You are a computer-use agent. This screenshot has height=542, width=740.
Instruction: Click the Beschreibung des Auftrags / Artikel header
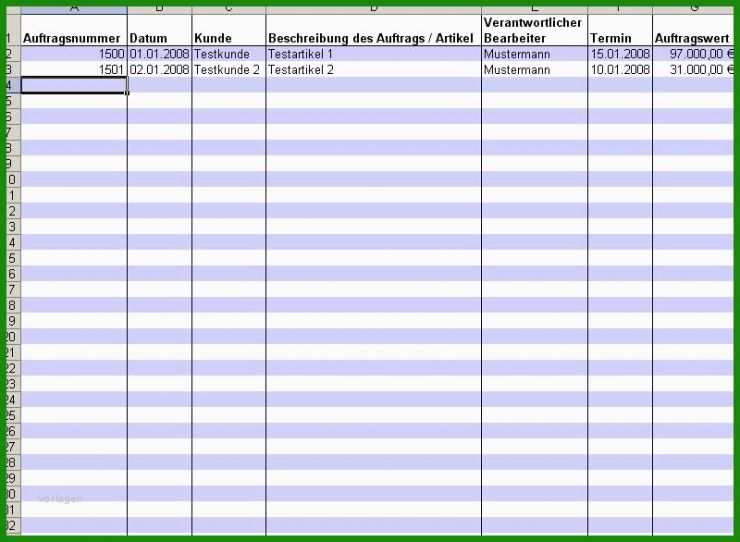tap(374, 30)
